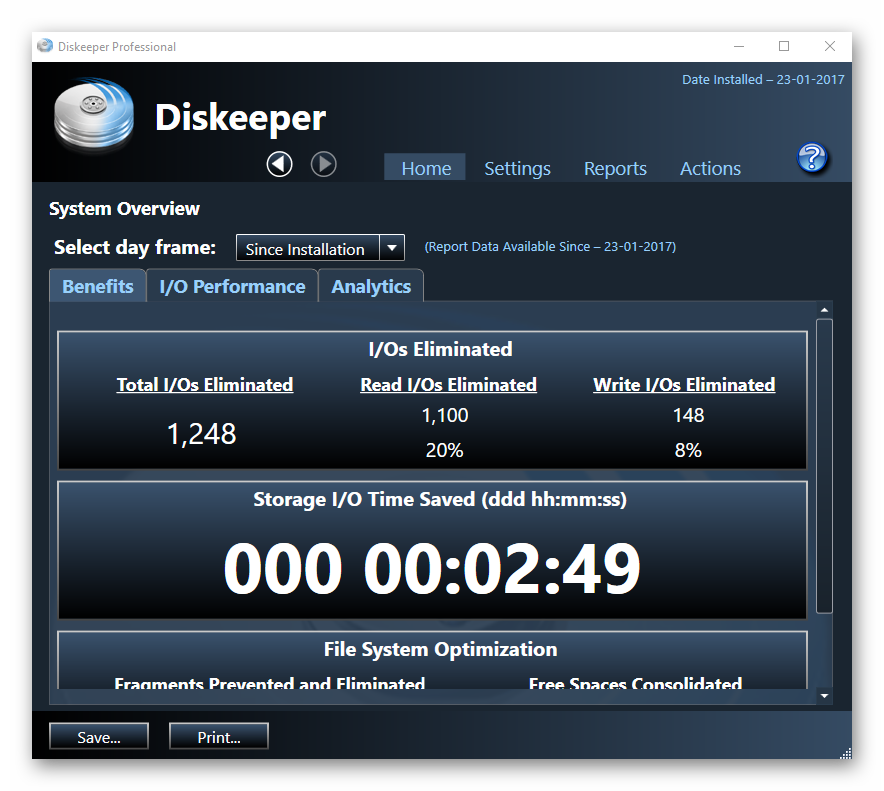The height and width of the screenshot is (791, 884).
Task: Close the Diskeeper Professional window
Action: [x=829, y=46]
